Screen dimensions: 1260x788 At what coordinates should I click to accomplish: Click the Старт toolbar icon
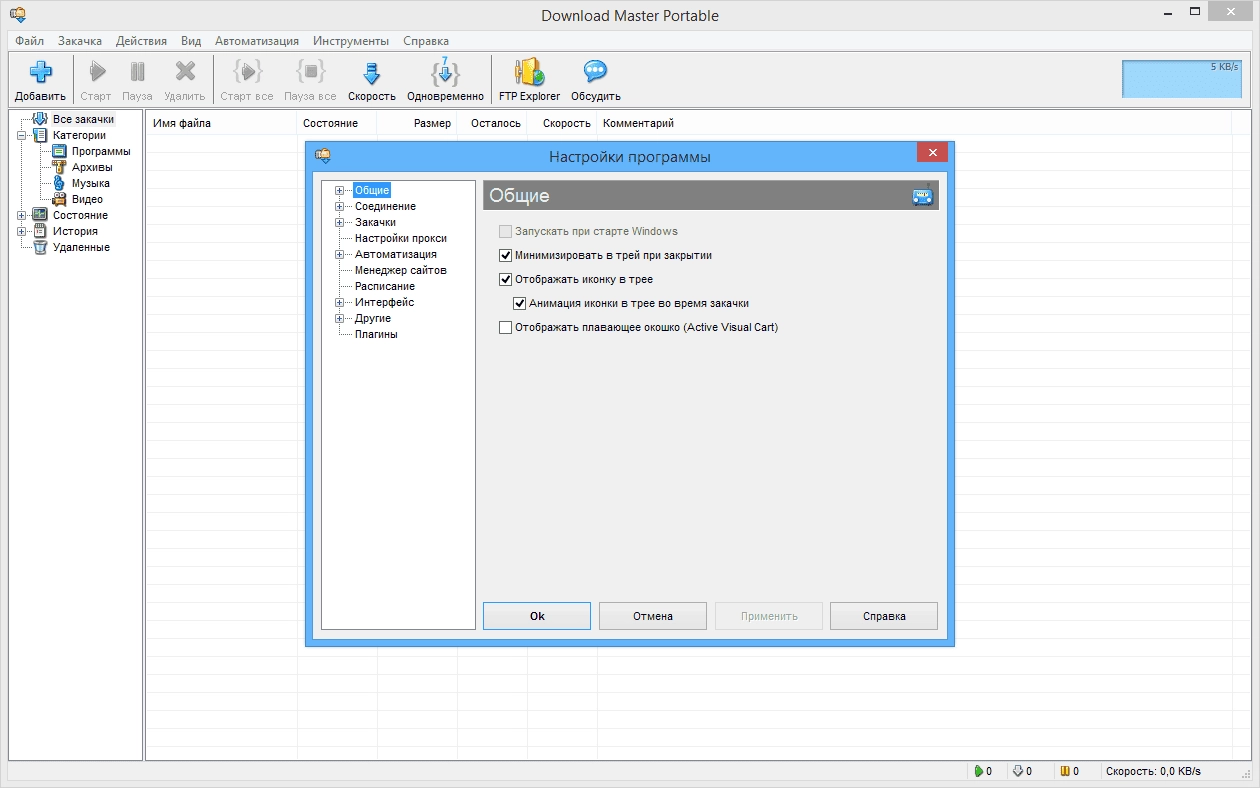96,72
